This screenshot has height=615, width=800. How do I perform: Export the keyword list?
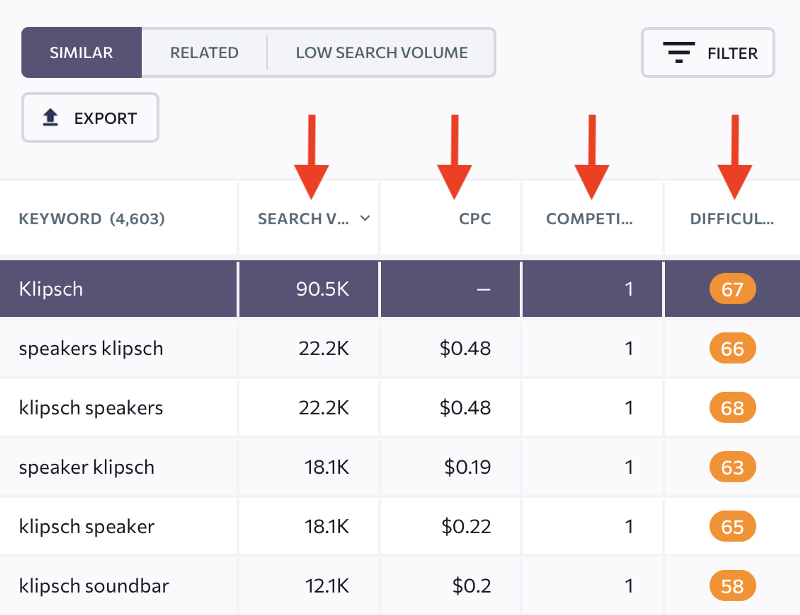tap(90, 118)
